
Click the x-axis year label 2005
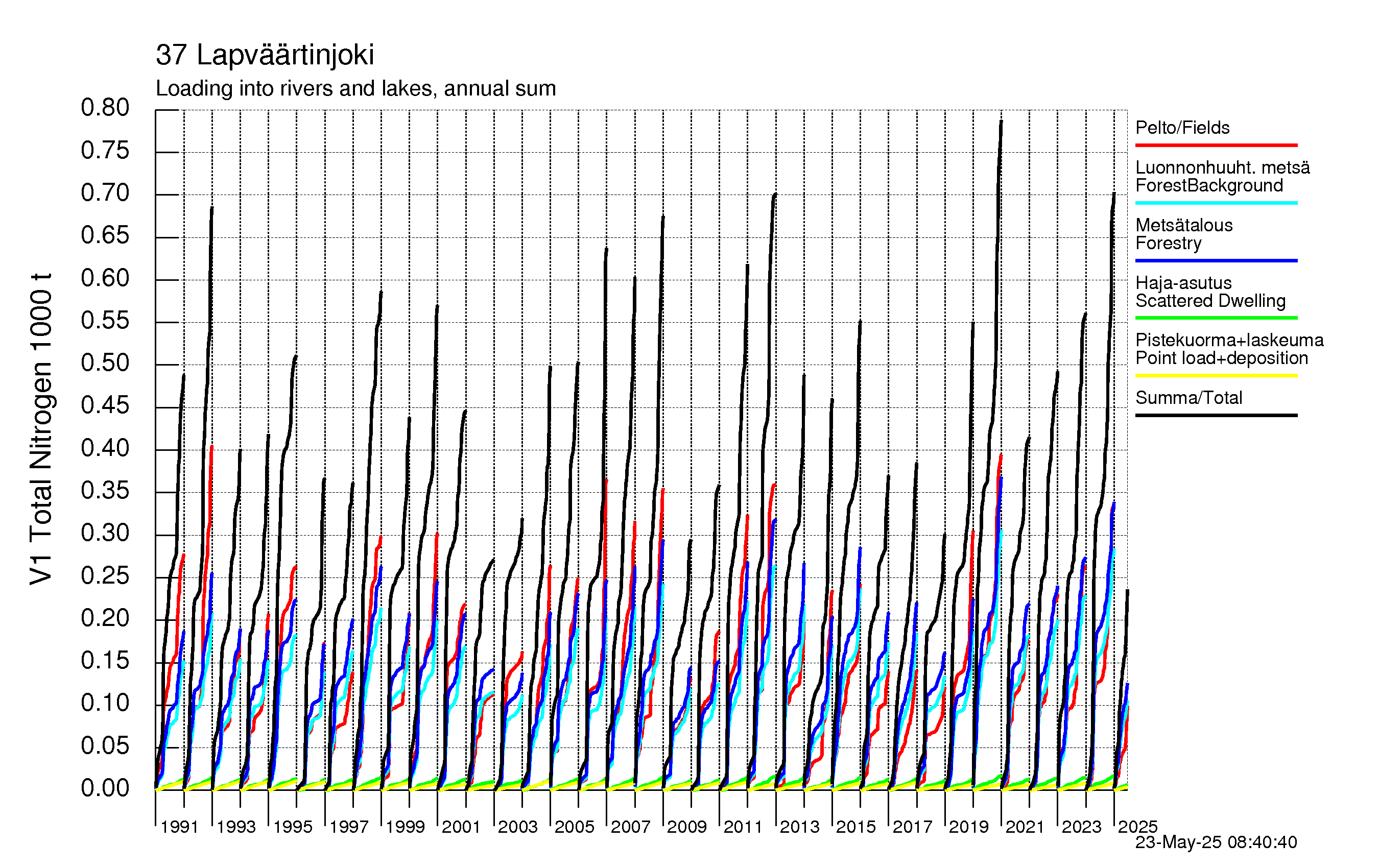(575, 827)
